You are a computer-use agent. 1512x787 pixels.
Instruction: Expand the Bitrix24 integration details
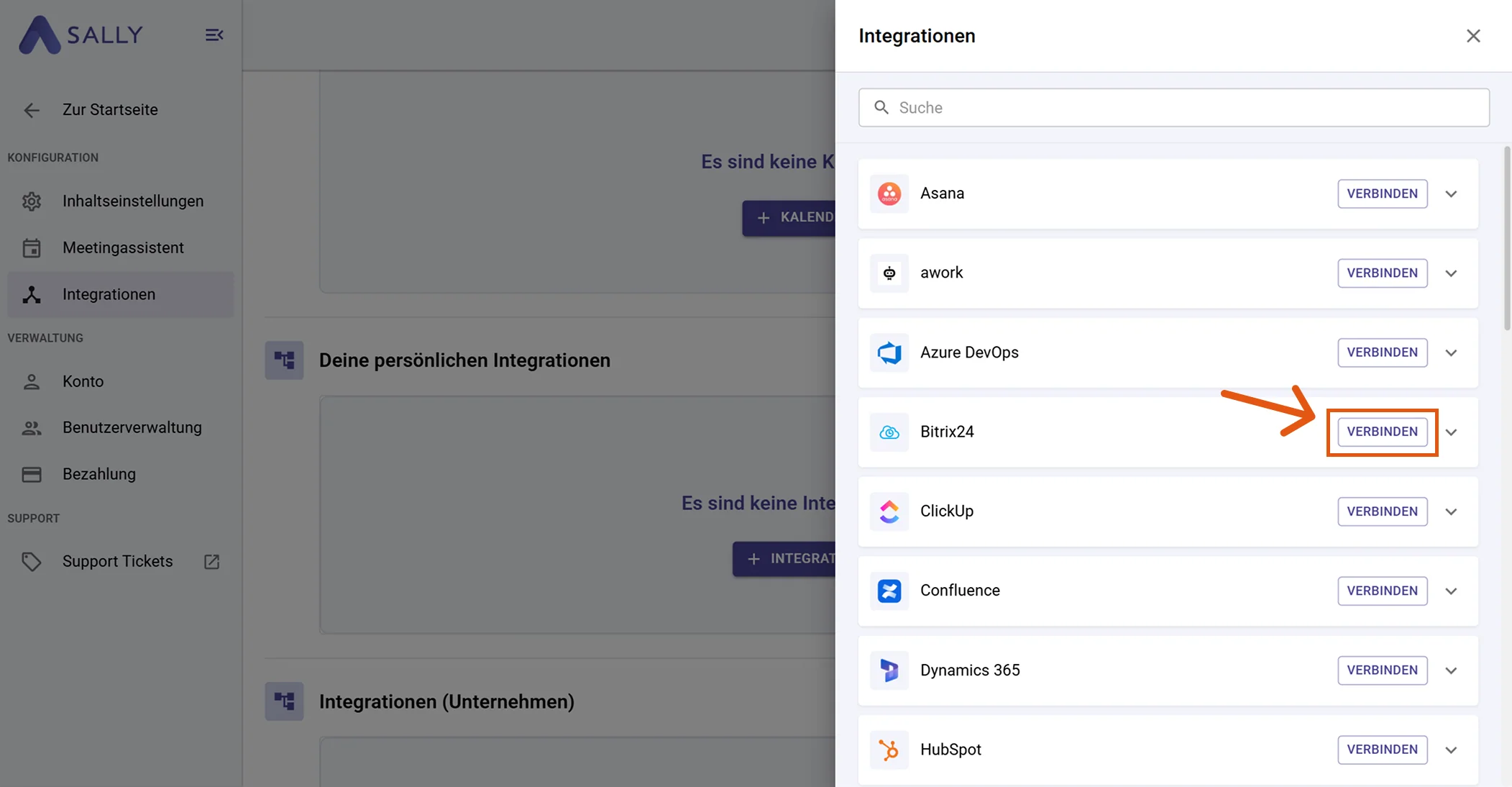point(1451,432)
